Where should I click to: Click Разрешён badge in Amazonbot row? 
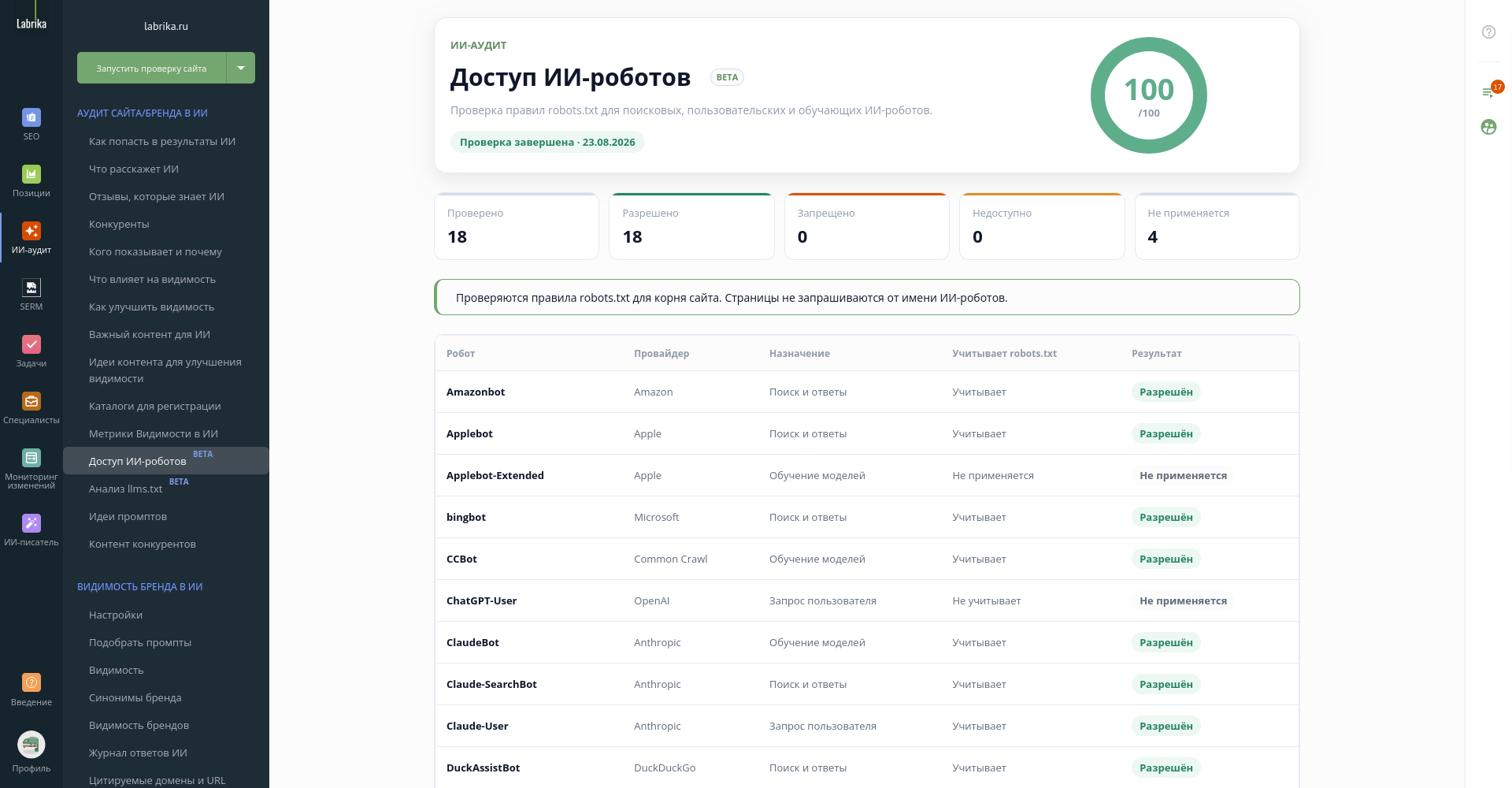click(x=1166, y=392)
